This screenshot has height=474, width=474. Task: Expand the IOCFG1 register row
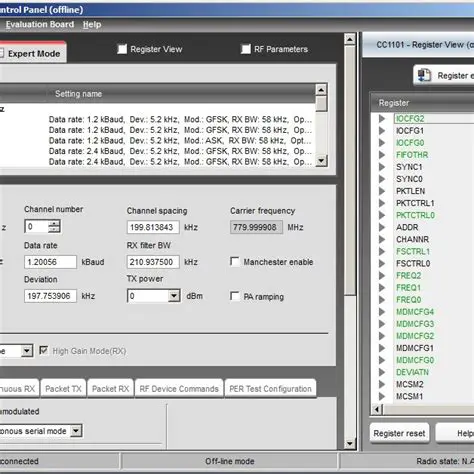coord(382,131)
